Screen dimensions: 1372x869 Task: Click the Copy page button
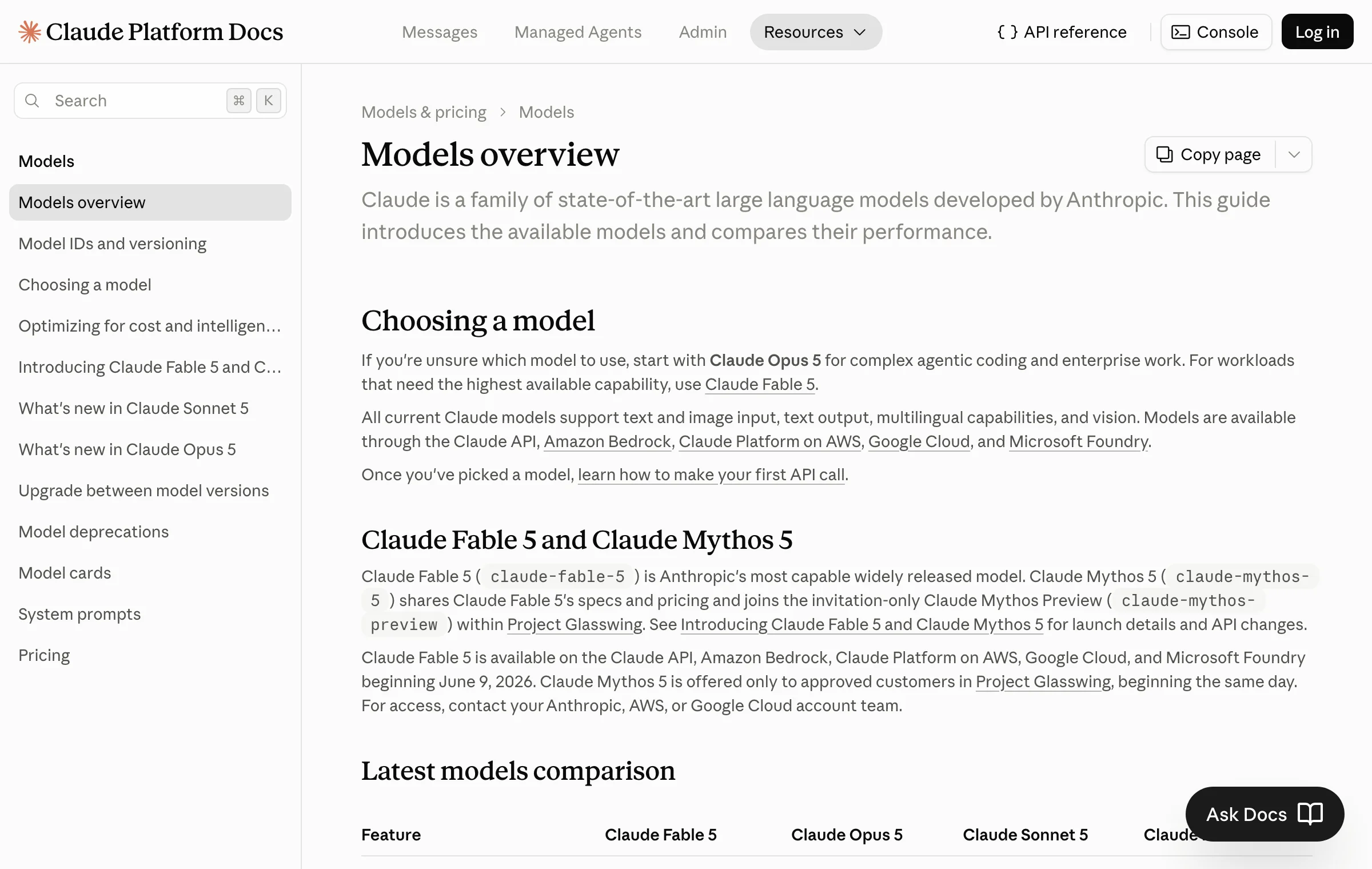(x=1210, y=154)
